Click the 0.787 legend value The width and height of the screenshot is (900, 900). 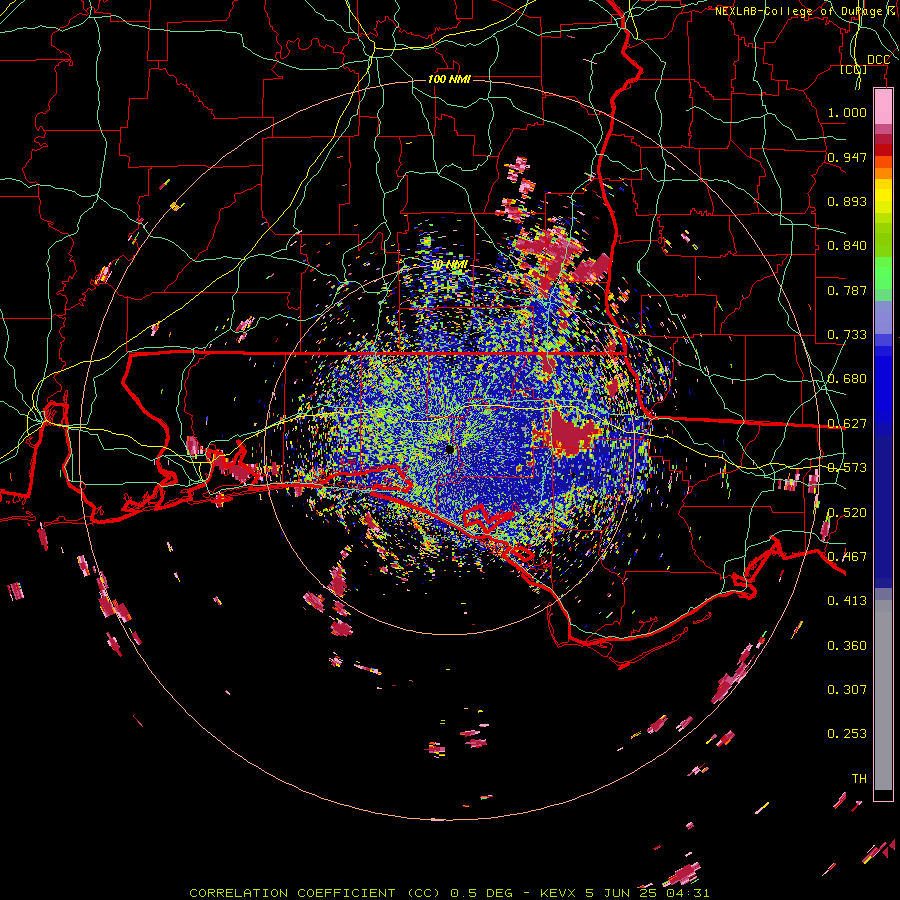coord(847,290)
